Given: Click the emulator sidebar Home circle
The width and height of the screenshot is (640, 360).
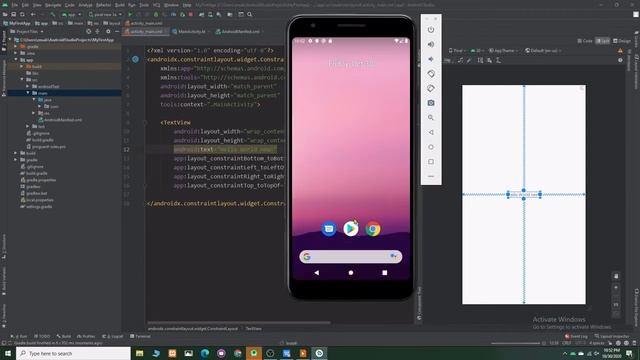Looking at the screenshot, I should click(431, 147).
